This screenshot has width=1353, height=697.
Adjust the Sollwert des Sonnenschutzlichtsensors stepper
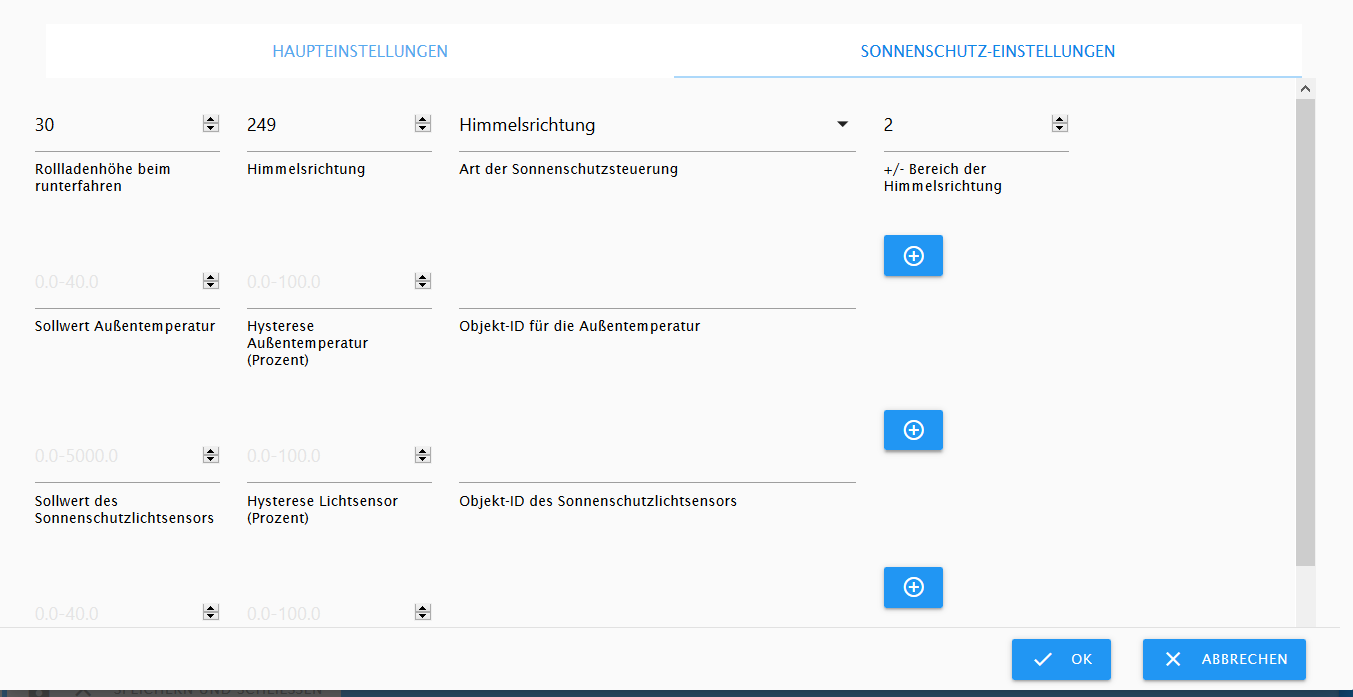click(x=211, y=455)
